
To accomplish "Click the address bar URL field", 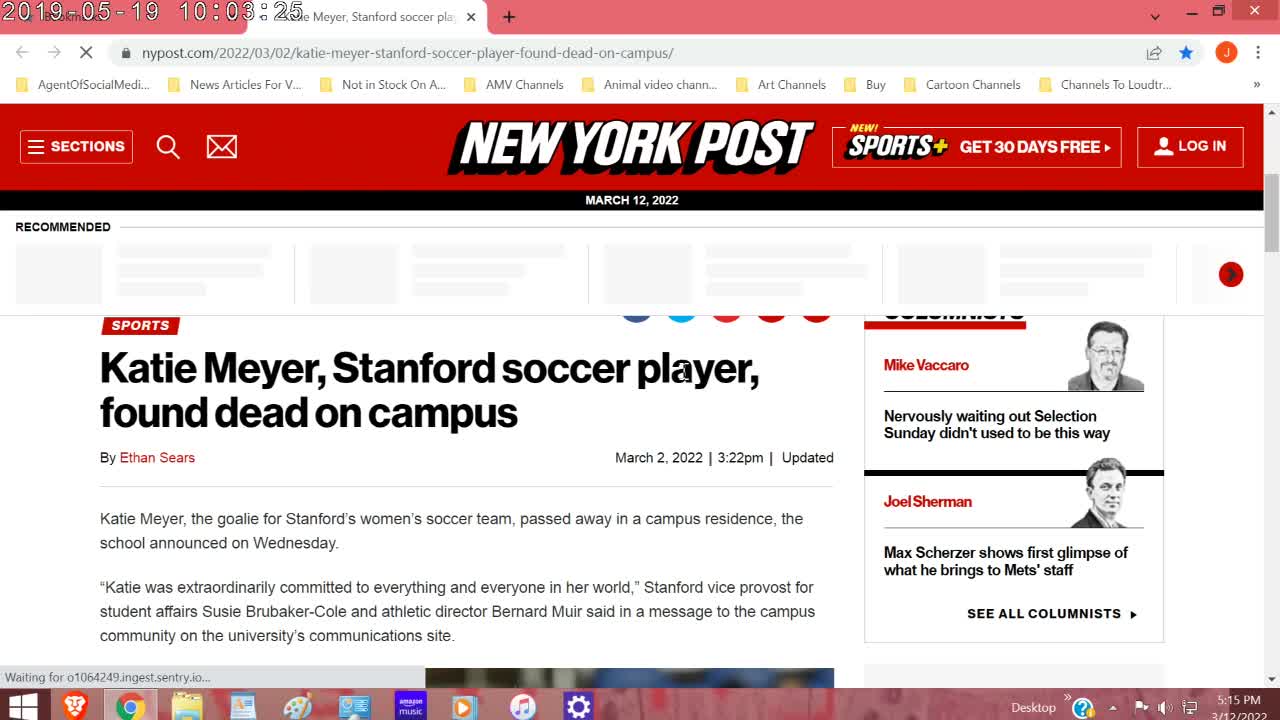I will coord(407,53).
